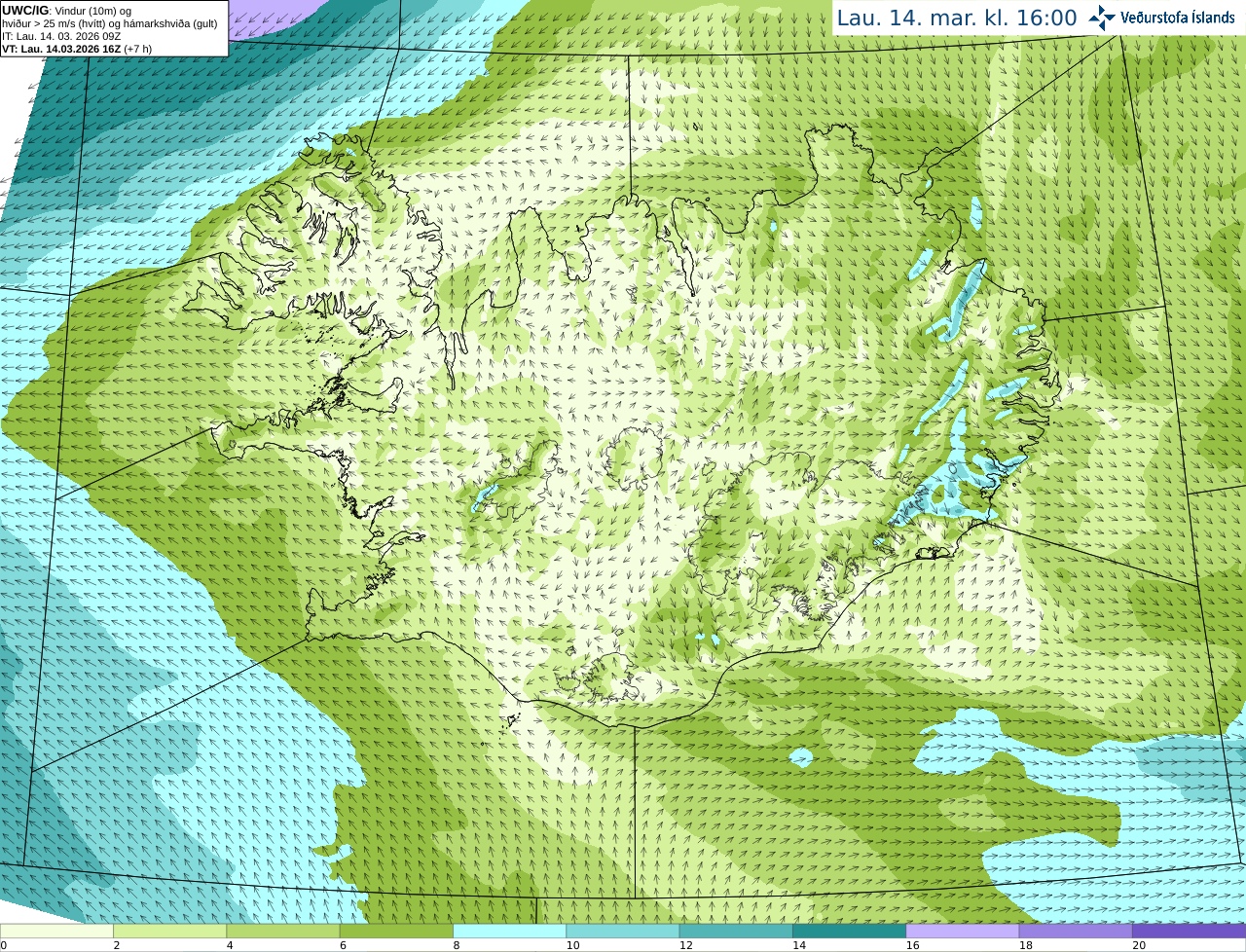Click the 'UWC/IG: Vindur (10m) og' title line
The image size is (1246, 952).
[x=67, y=10]
